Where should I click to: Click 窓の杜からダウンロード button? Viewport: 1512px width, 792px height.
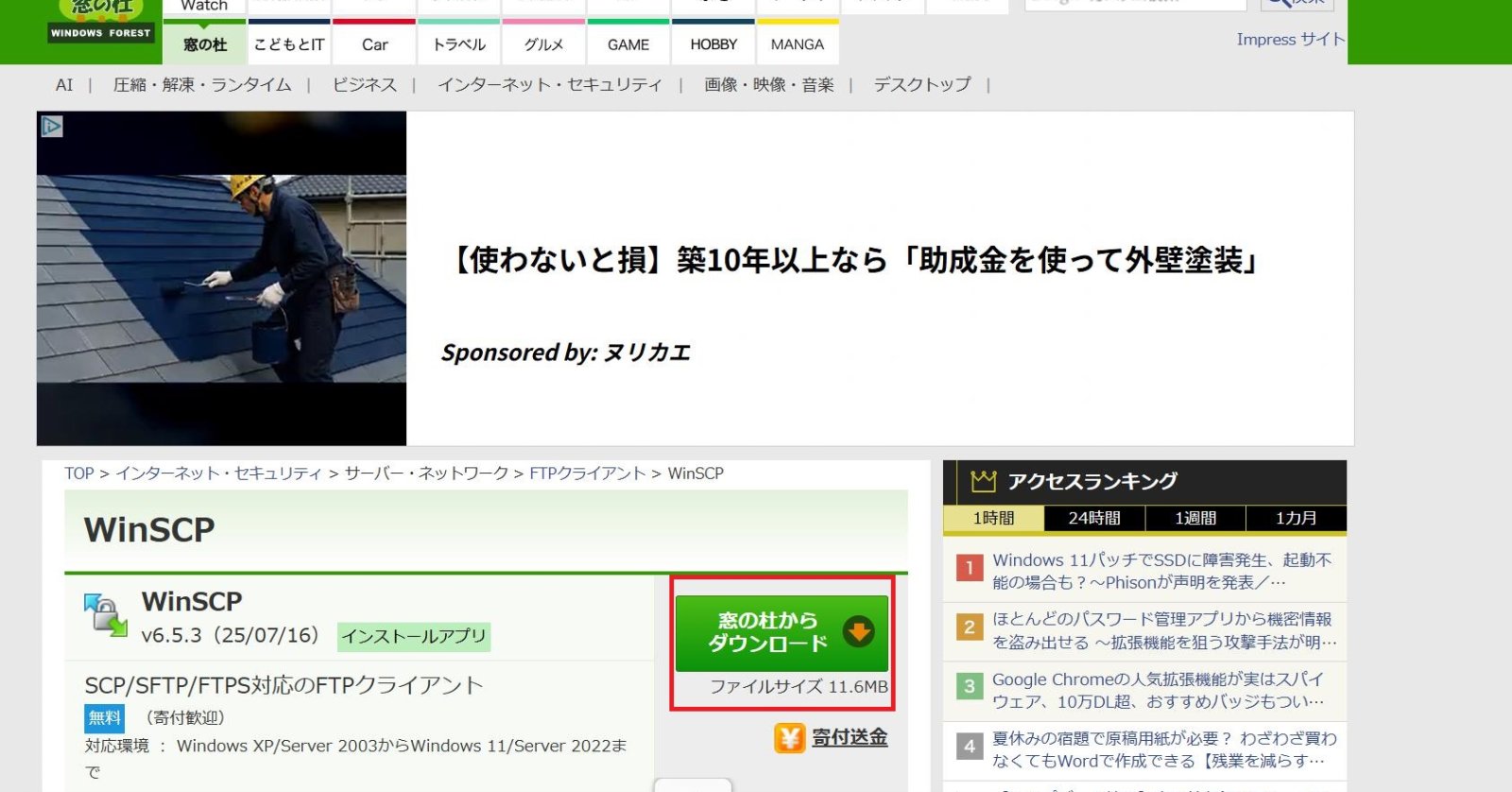(782, 633)
